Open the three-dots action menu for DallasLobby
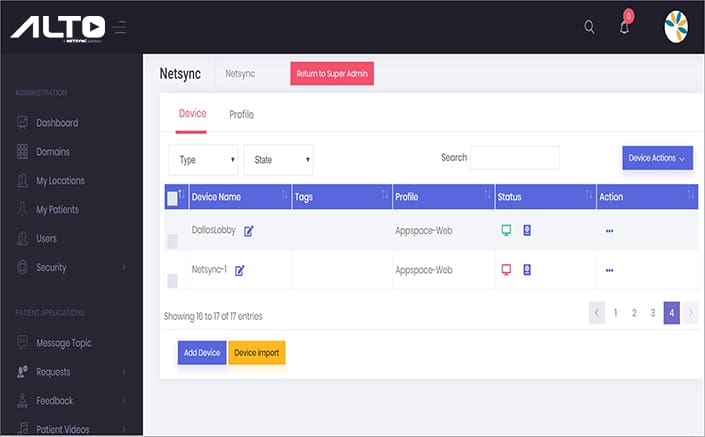The height and width of the screenshot is (437, 705). click(x=609, y=231)
